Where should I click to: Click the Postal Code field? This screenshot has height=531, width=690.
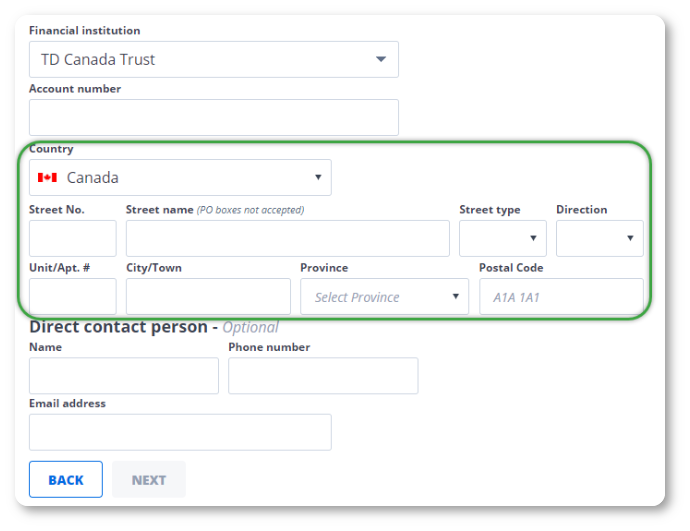(x=561, y=297)
